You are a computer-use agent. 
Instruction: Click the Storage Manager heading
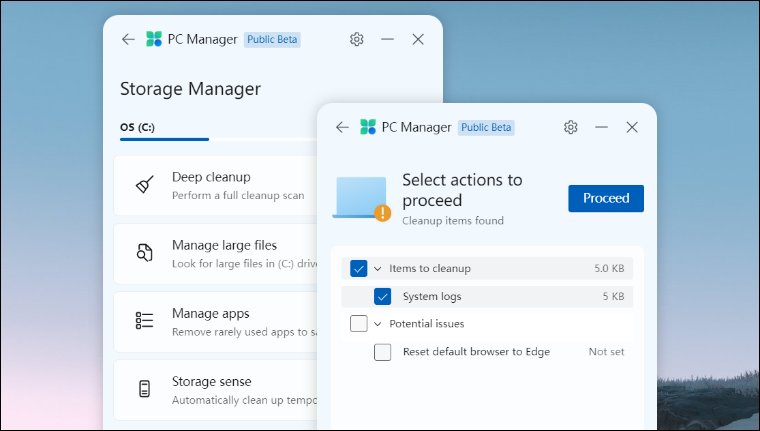[x=190, y=89]
